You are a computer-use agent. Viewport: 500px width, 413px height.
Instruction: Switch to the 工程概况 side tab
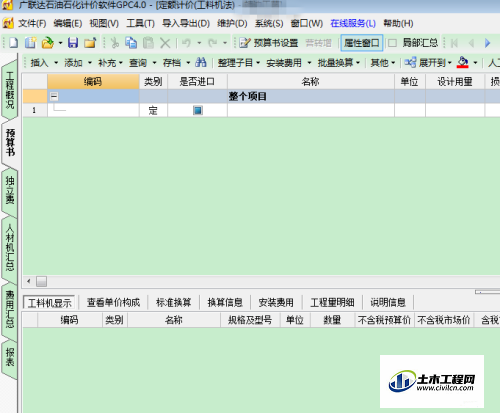(10, 90)
